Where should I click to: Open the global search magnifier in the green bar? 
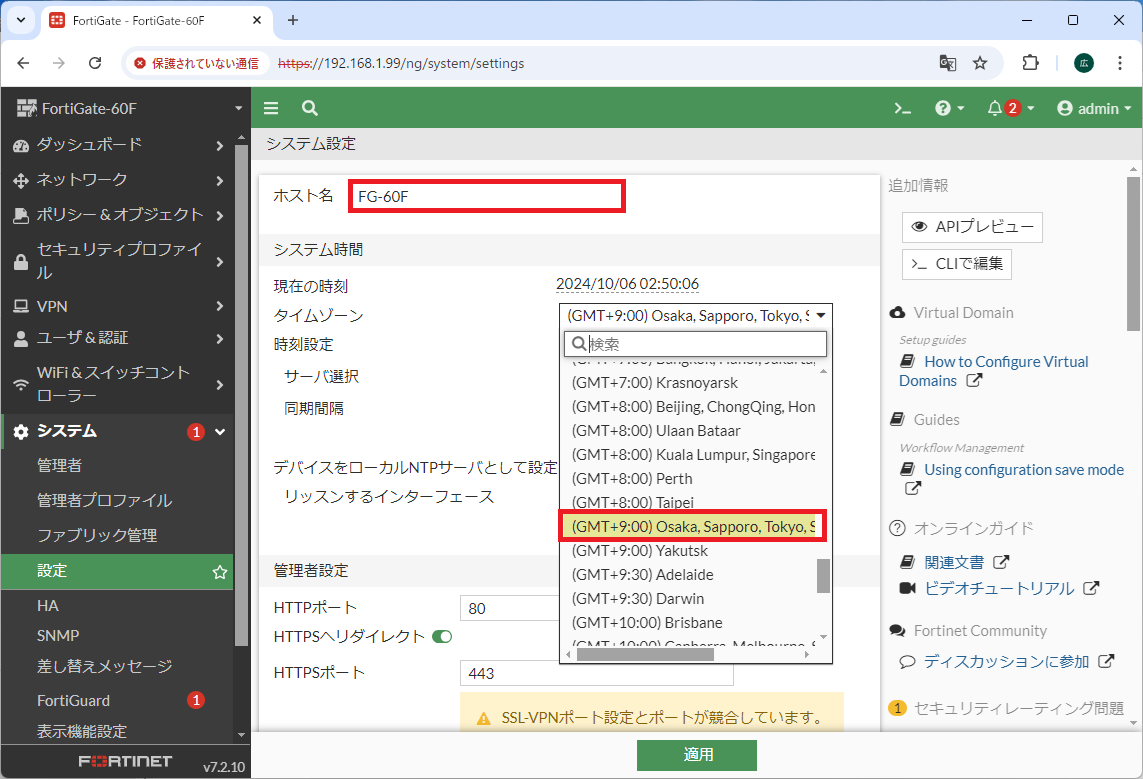pyautogui.click(x=310, y=108)
